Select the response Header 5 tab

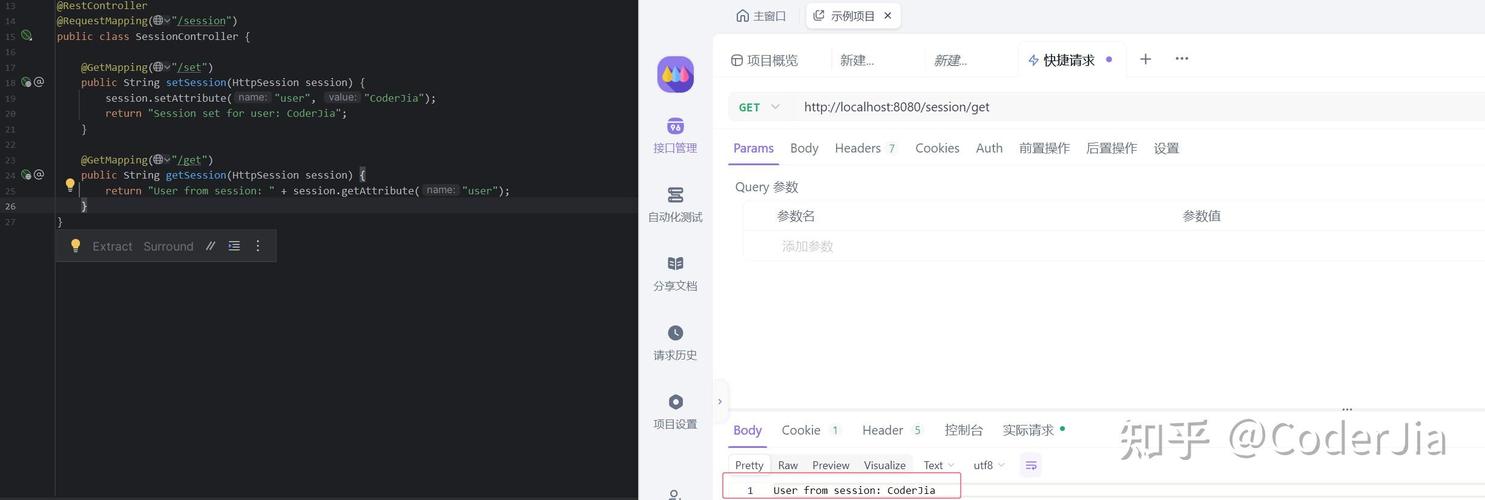tap(892, 430)
